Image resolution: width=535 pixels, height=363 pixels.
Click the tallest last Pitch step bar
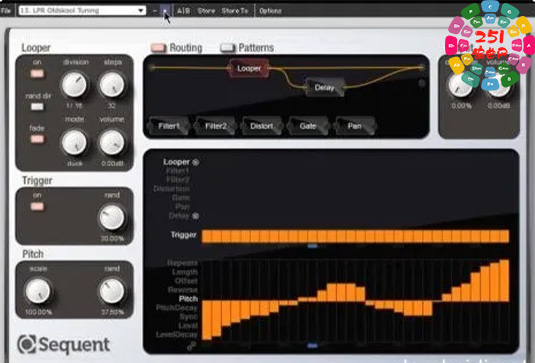point(504,280)
